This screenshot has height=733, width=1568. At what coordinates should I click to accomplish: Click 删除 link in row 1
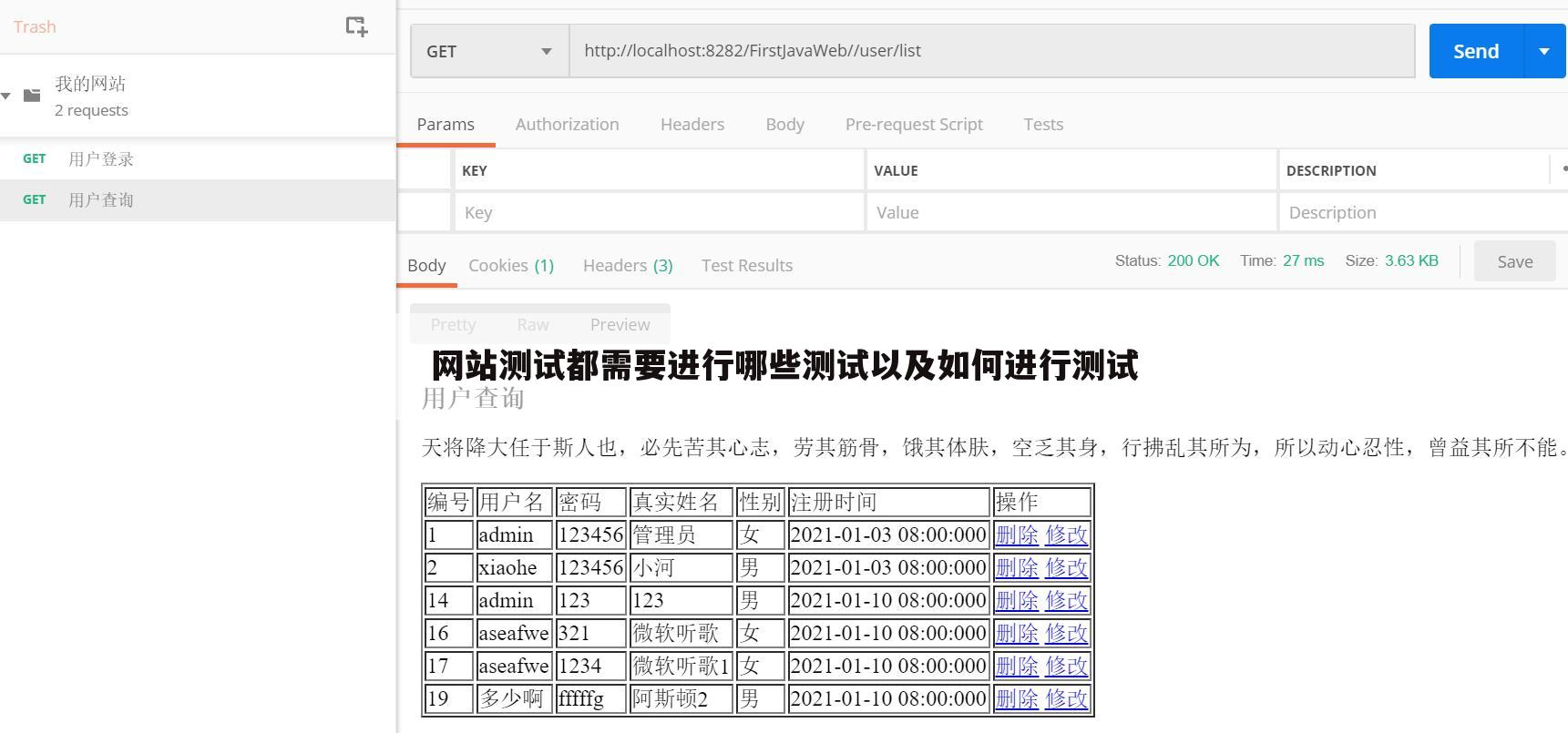pos(1017,534)
